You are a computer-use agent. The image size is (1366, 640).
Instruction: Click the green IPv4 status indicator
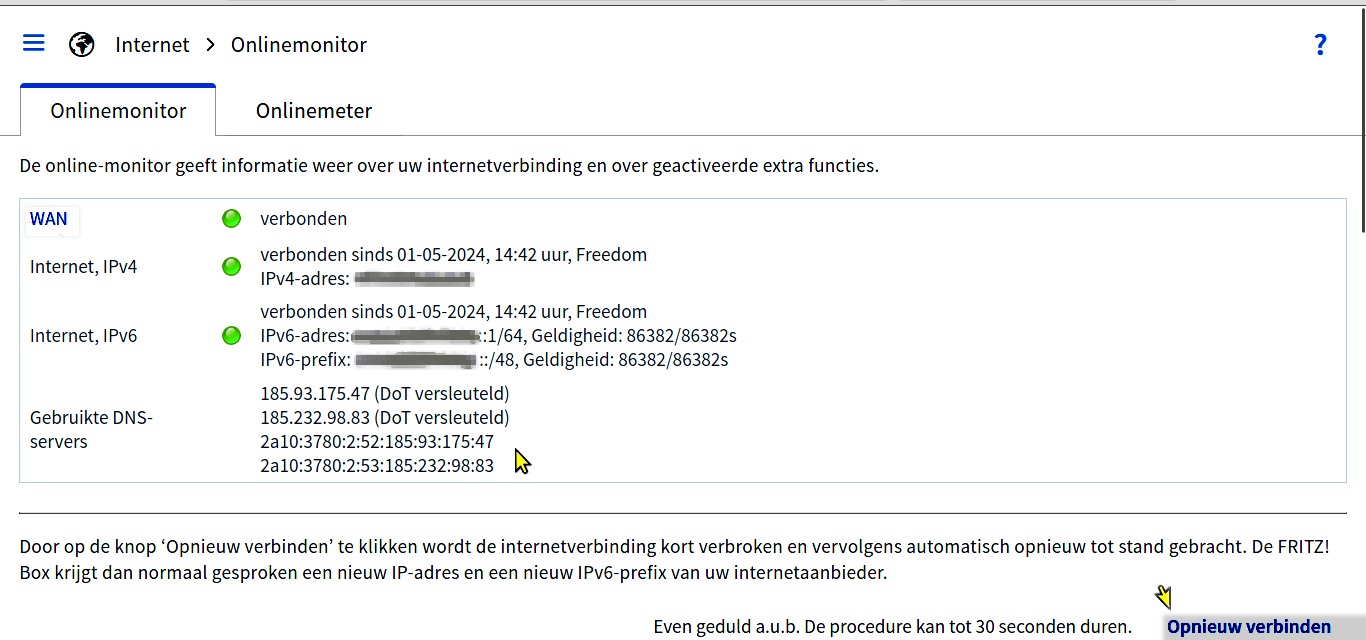click(231, 267)
